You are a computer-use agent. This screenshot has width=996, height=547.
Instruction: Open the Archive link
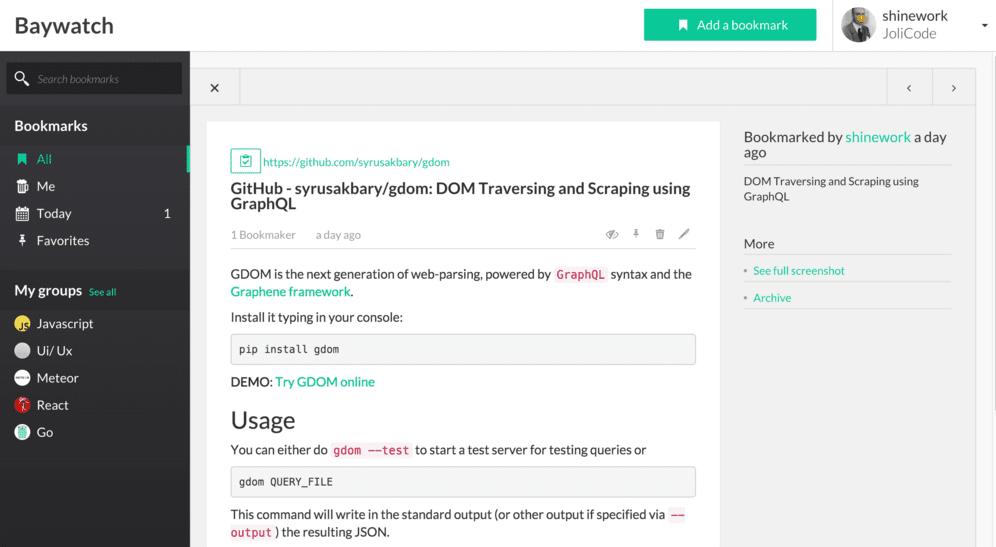pyautogui.click(x=772, y=298)
